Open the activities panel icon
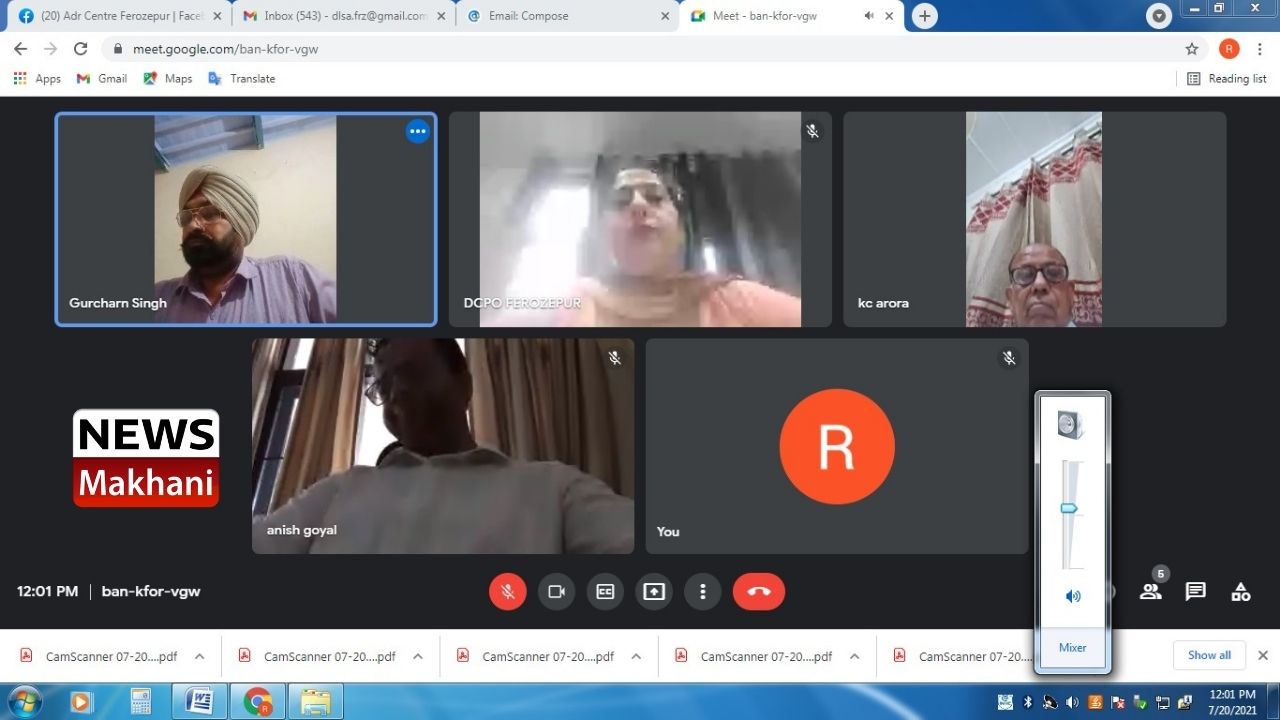This screenshot has height=720, width=1280. click(x=1240, y=592)
